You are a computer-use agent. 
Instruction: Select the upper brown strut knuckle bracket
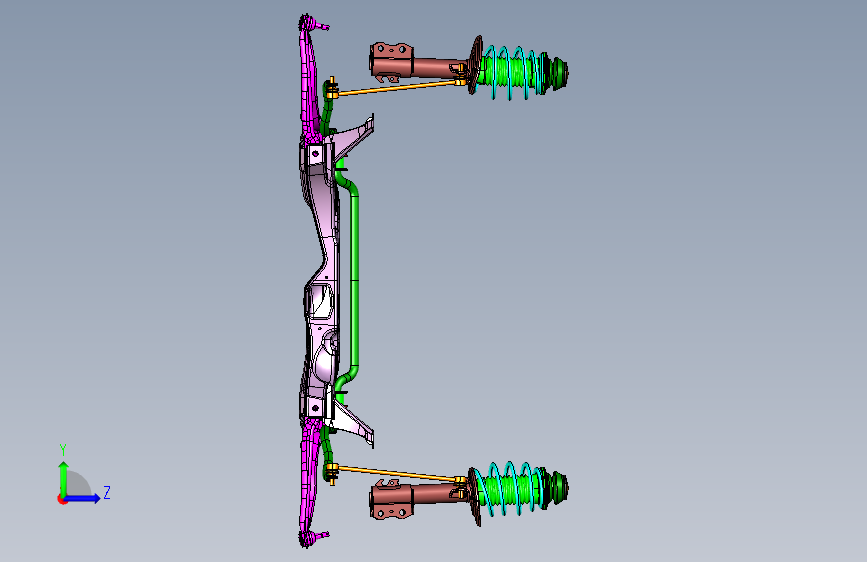(x=392, y=61)
